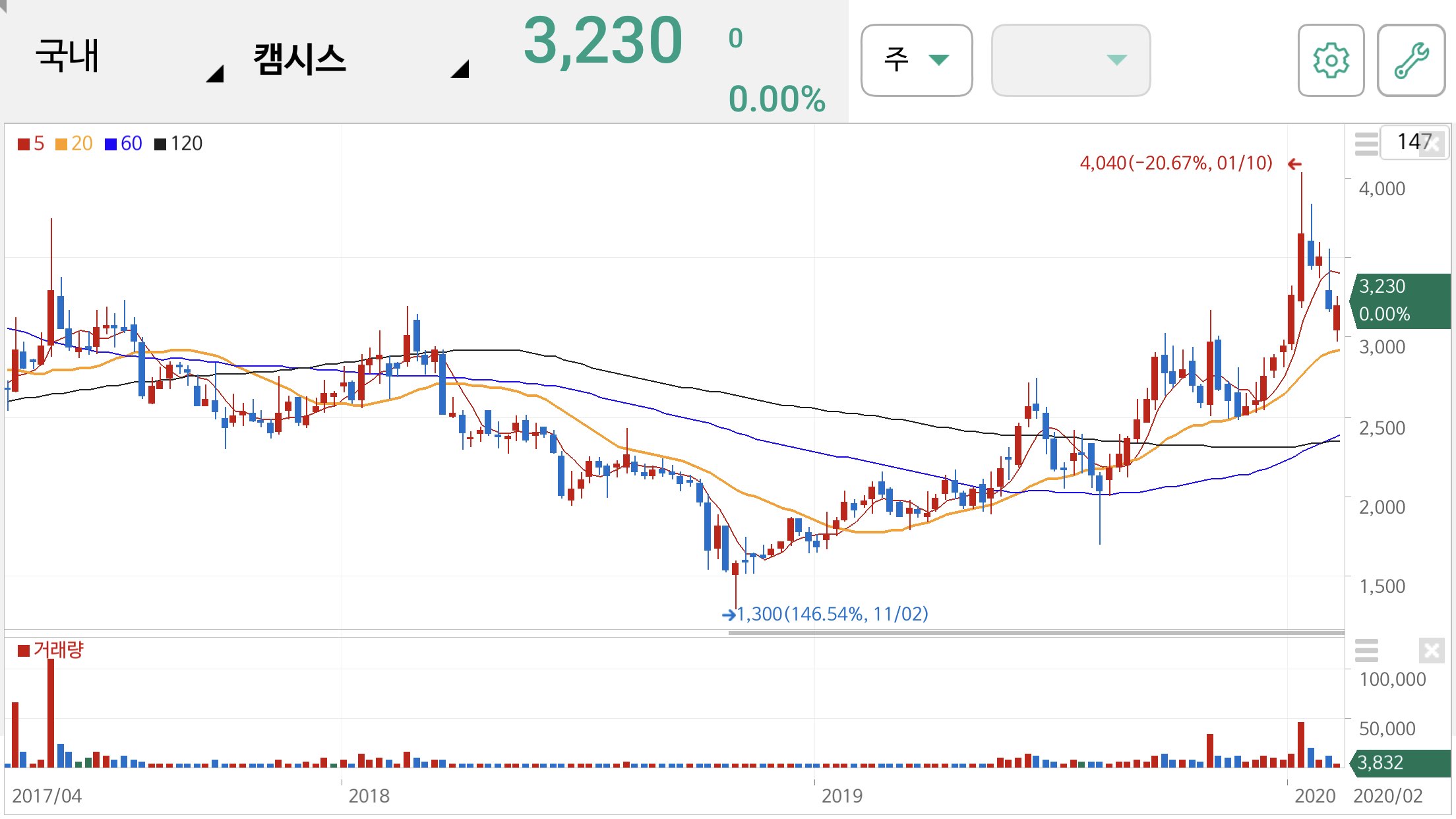Screen dimensions: 1456x819
Task: Click the 4,000 price axis label
Action: pyautogui.click(x=1381, y=189)
